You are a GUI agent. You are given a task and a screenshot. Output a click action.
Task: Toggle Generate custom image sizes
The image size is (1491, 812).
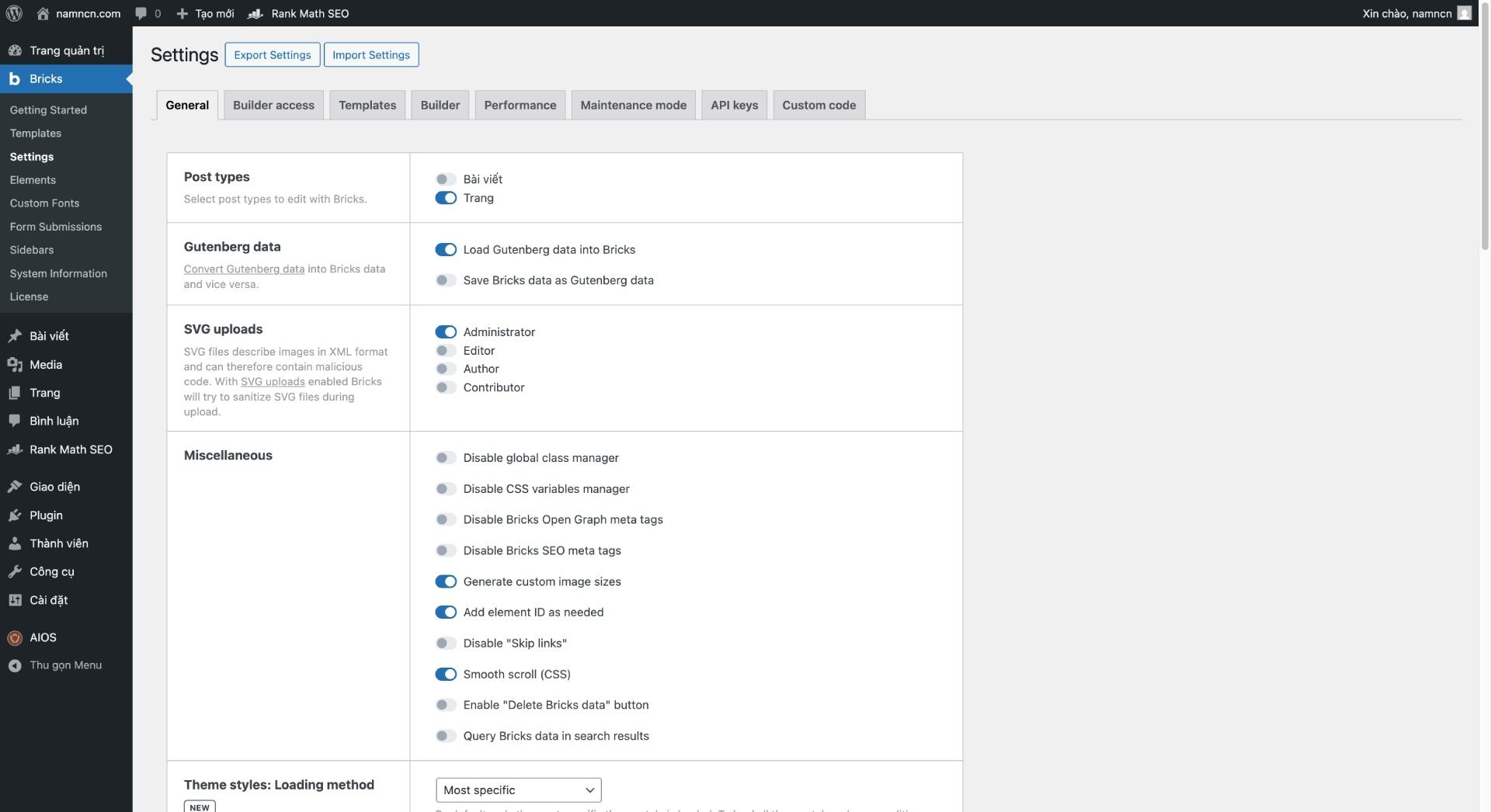pyautogui.click(x=446, y=581)
